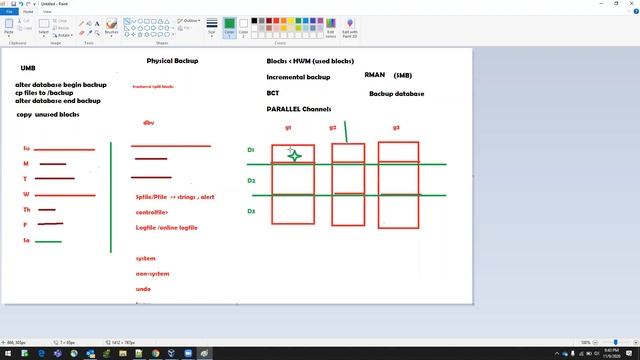640x360 pixels.
Task: Click the Undo arrow in the title bar
Action: pyautogui.click(x=20, y=4)
